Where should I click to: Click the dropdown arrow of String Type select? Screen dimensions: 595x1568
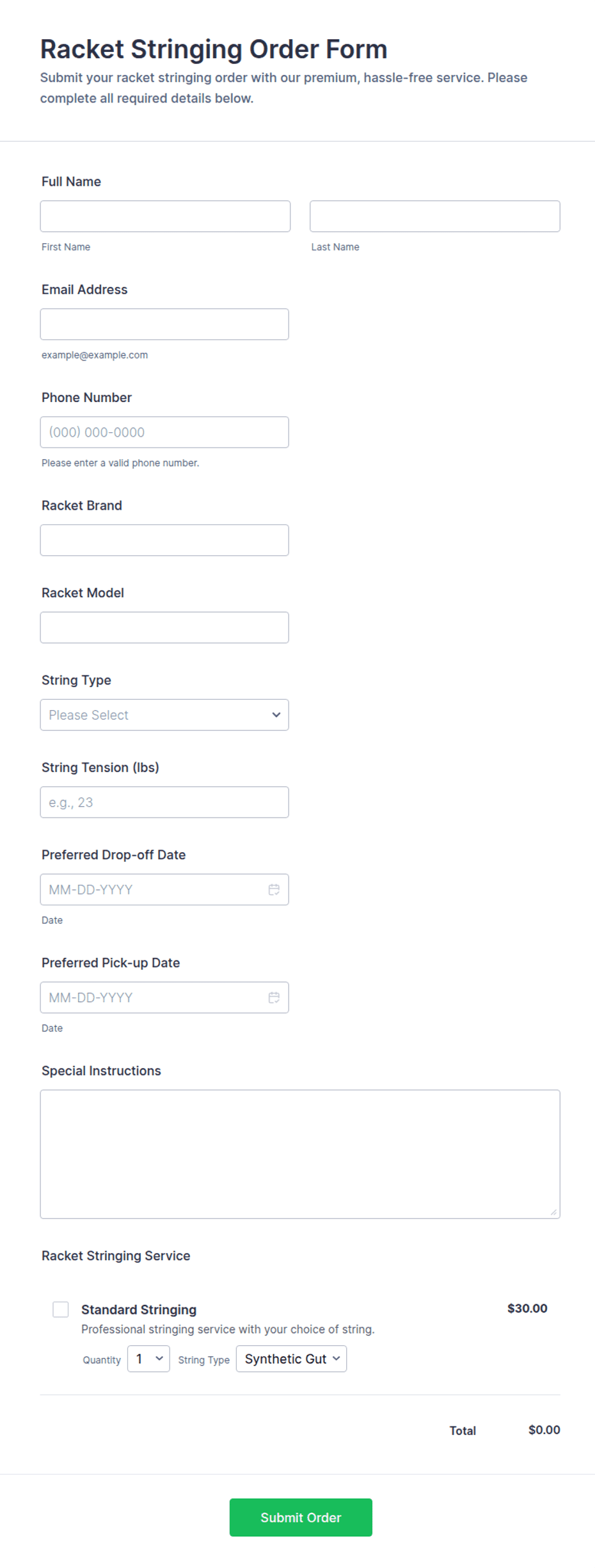276,715
